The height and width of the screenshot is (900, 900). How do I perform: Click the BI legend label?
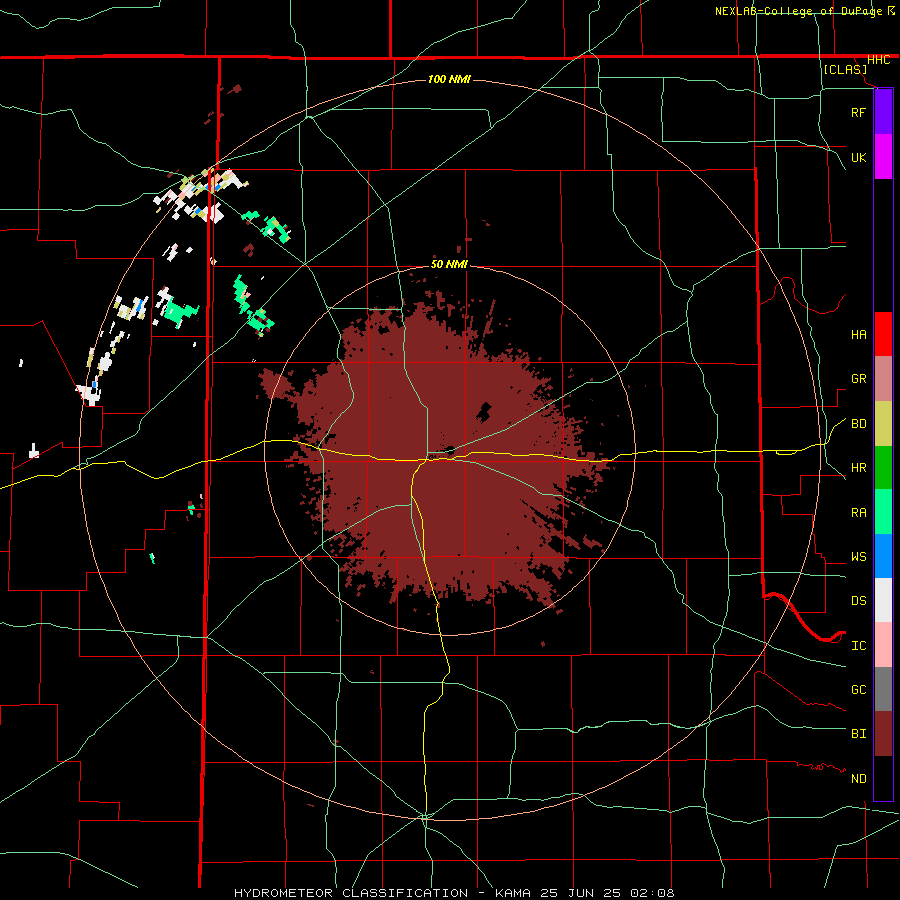tap(858, 734)
